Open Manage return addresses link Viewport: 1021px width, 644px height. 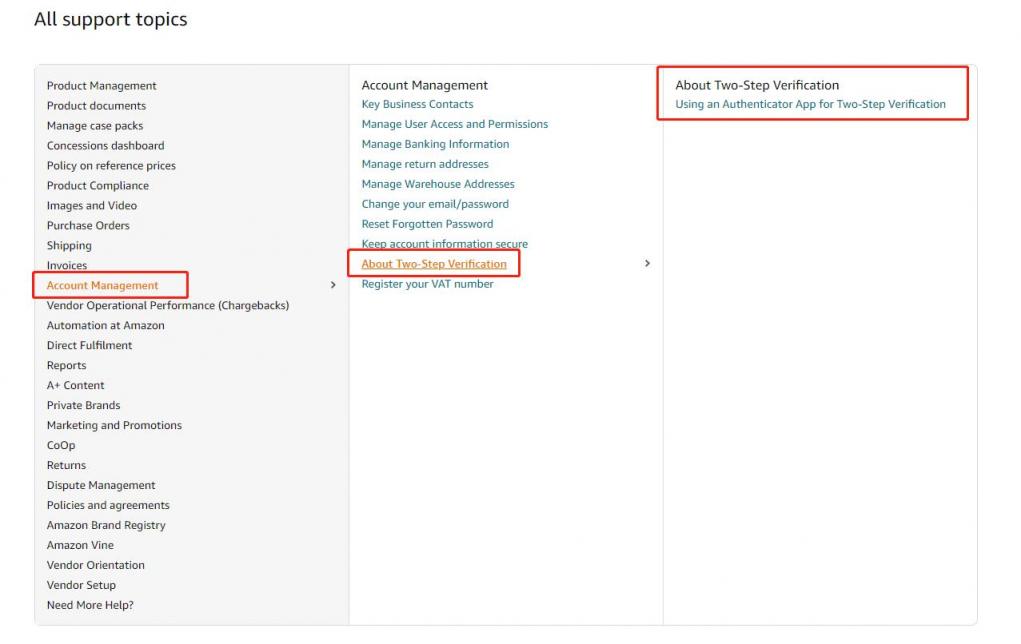425,164
